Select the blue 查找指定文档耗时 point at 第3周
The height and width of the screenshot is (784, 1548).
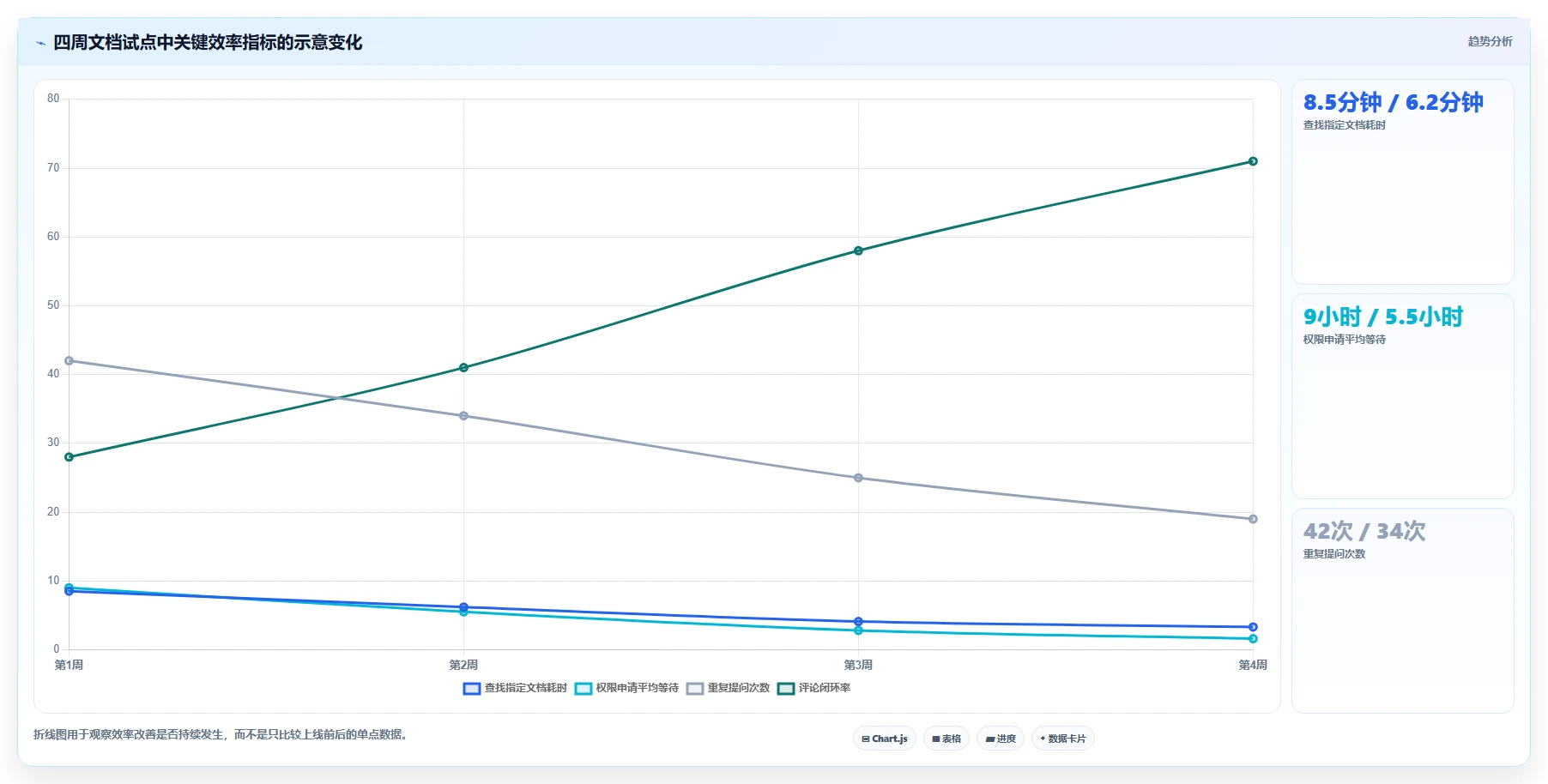(858, 621)
